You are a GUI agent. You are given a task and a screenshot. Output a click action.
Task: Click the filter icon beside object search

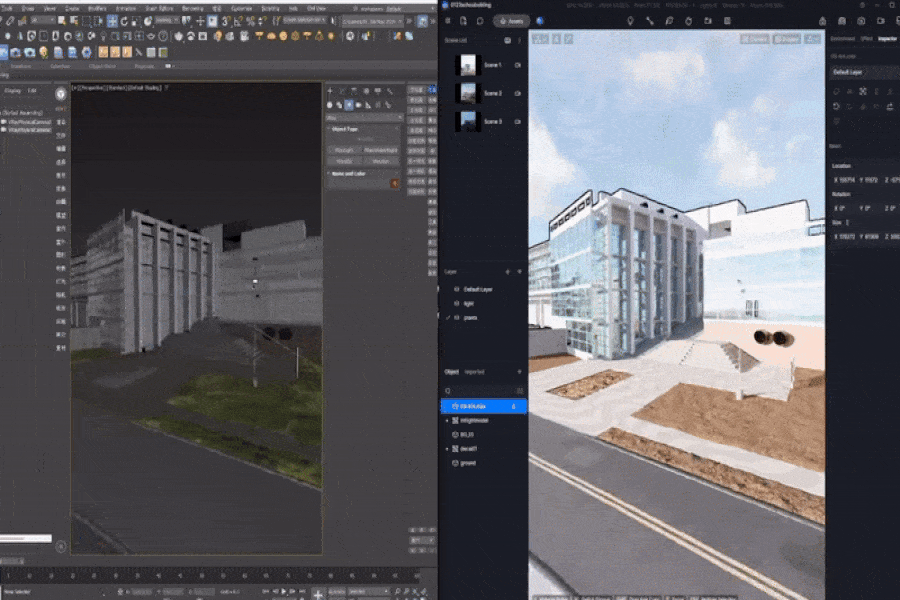(520, 391)
